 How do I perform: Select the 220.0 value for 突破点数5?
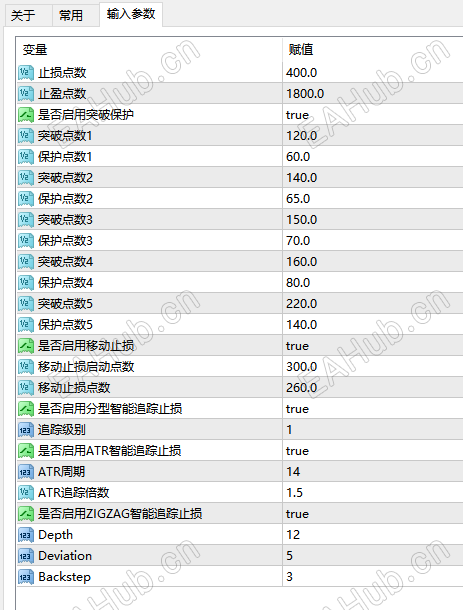click(x=302, y=304)
